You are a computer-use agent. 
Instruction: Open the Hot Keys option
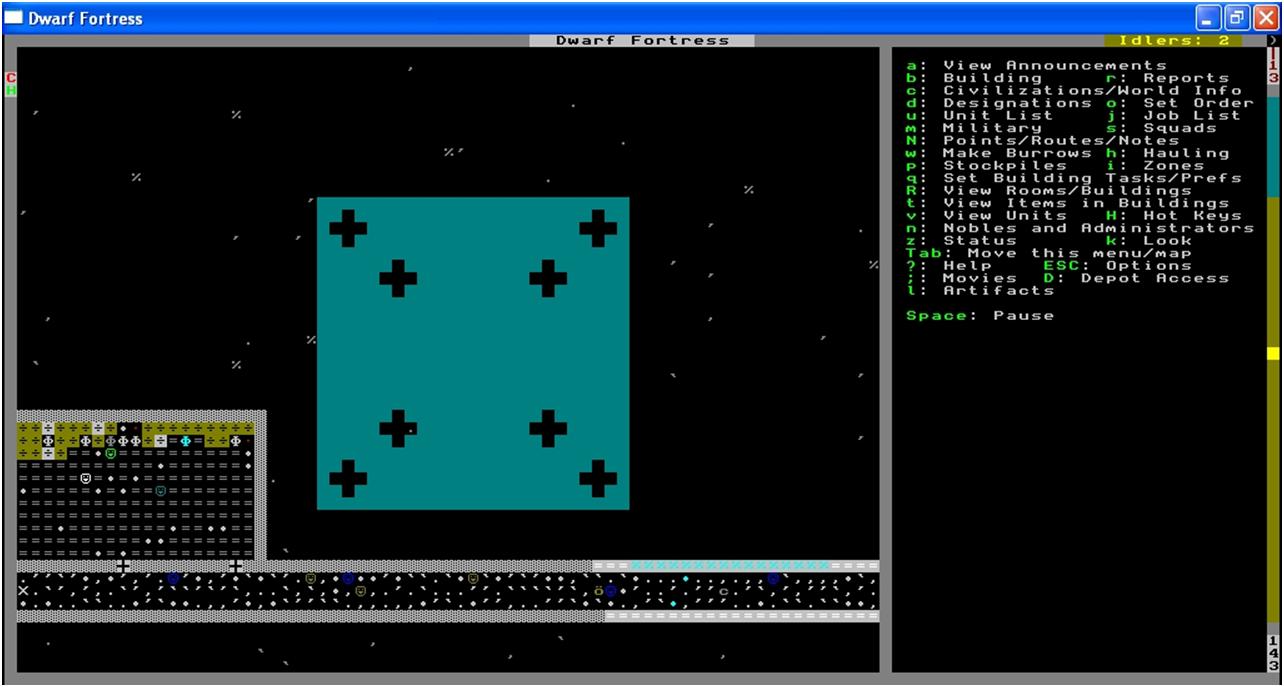(1174, 216)
